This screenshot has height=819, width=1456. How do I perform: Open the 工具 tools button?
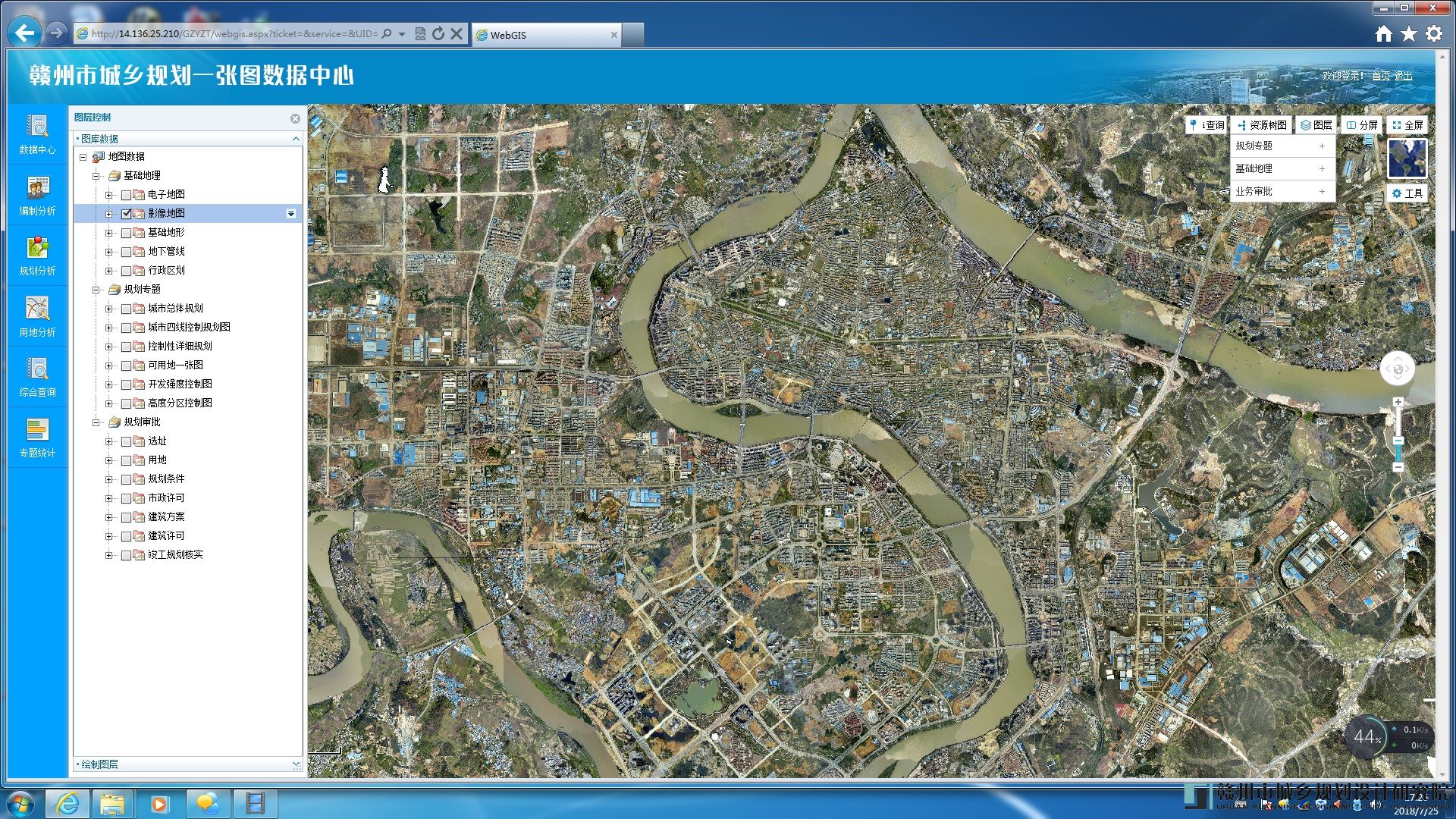pyautogui.click(x=1407, y=193)
